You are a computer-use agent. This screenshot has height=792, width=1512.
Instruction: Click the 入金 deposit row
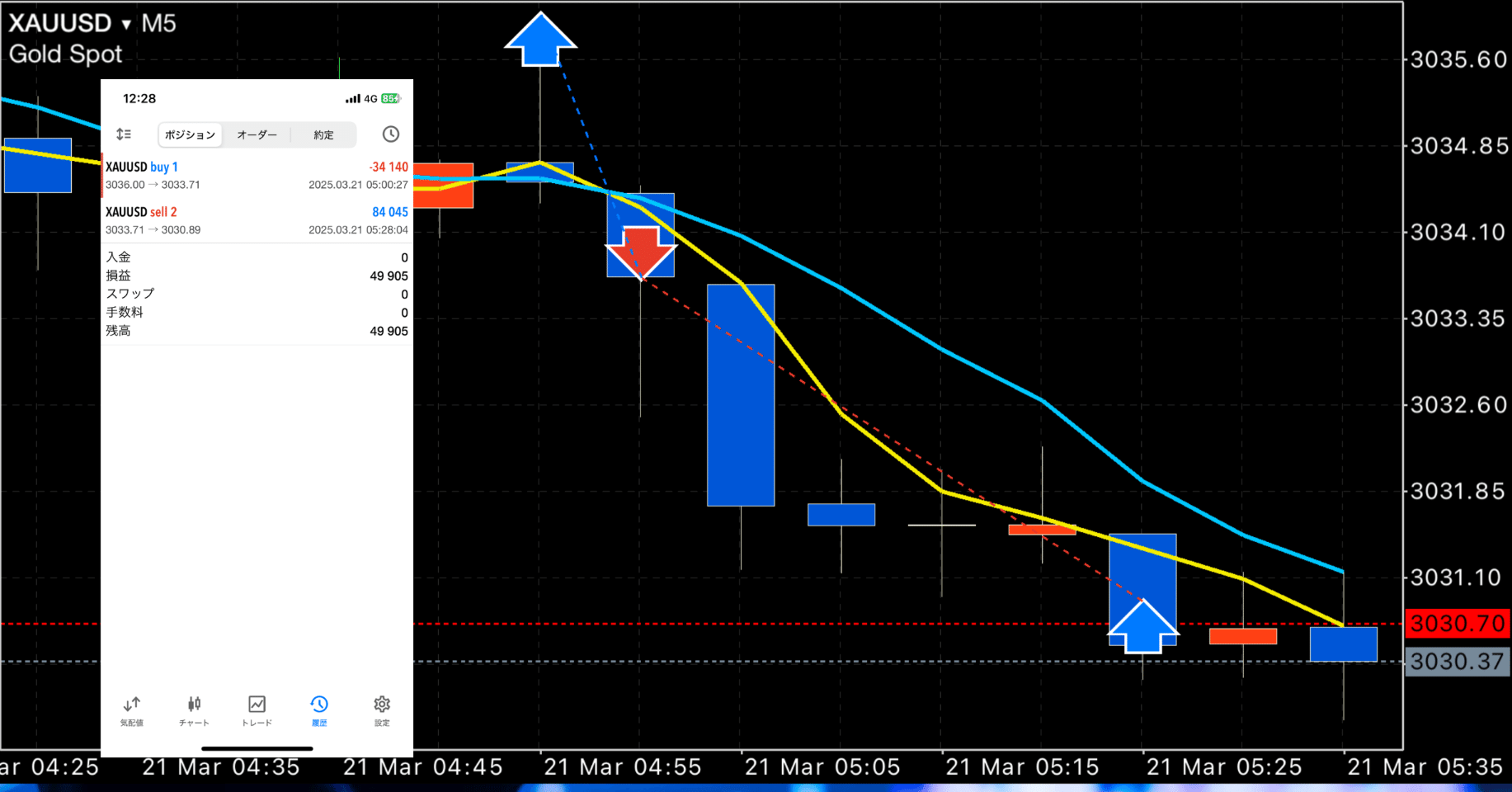coord(257,257)
